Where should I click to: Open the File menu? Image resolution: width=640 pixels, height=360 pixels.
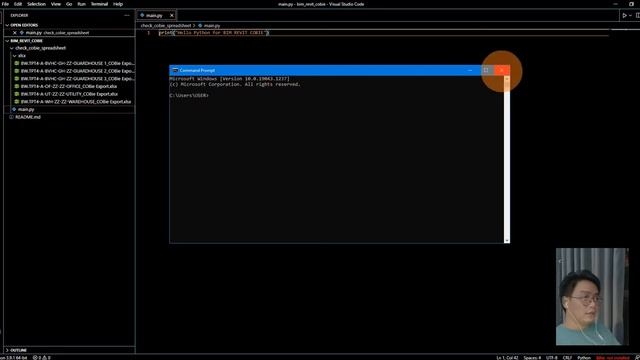pos(5,4)
